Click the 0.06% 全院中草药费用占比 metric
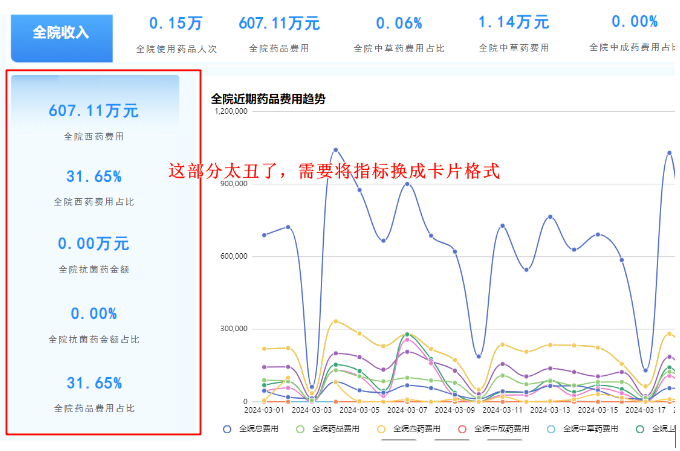Viewport: 680px width, 451px height. (x=399, y=34)
